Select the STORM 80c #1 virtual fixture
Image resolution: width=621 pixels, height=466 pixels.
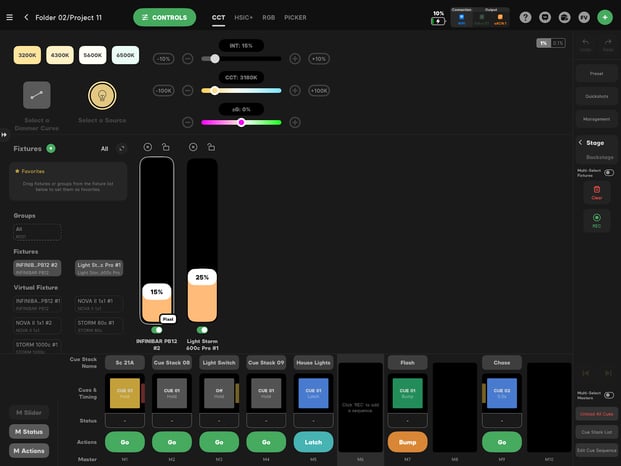(x=99, y=326)
